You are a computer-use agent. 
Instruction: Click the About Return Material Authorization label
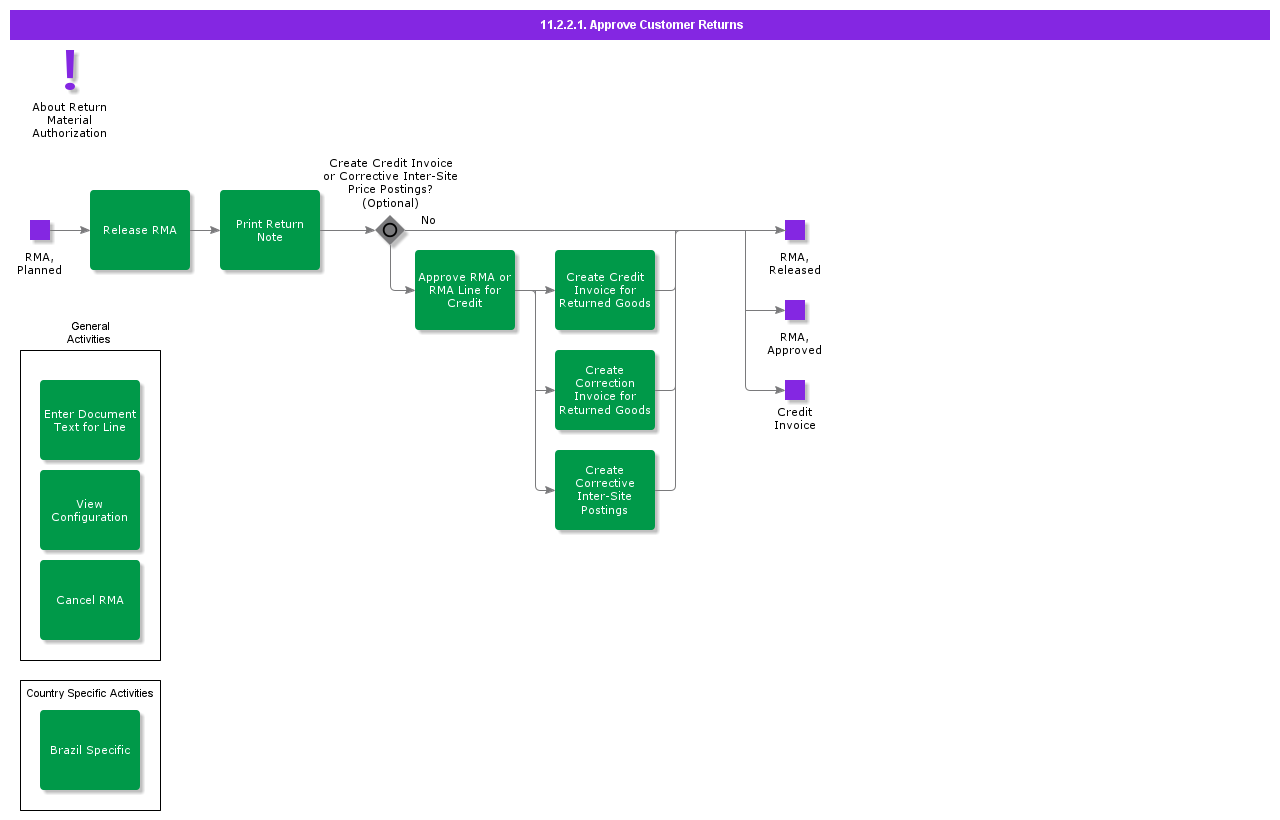coord(70,120)
